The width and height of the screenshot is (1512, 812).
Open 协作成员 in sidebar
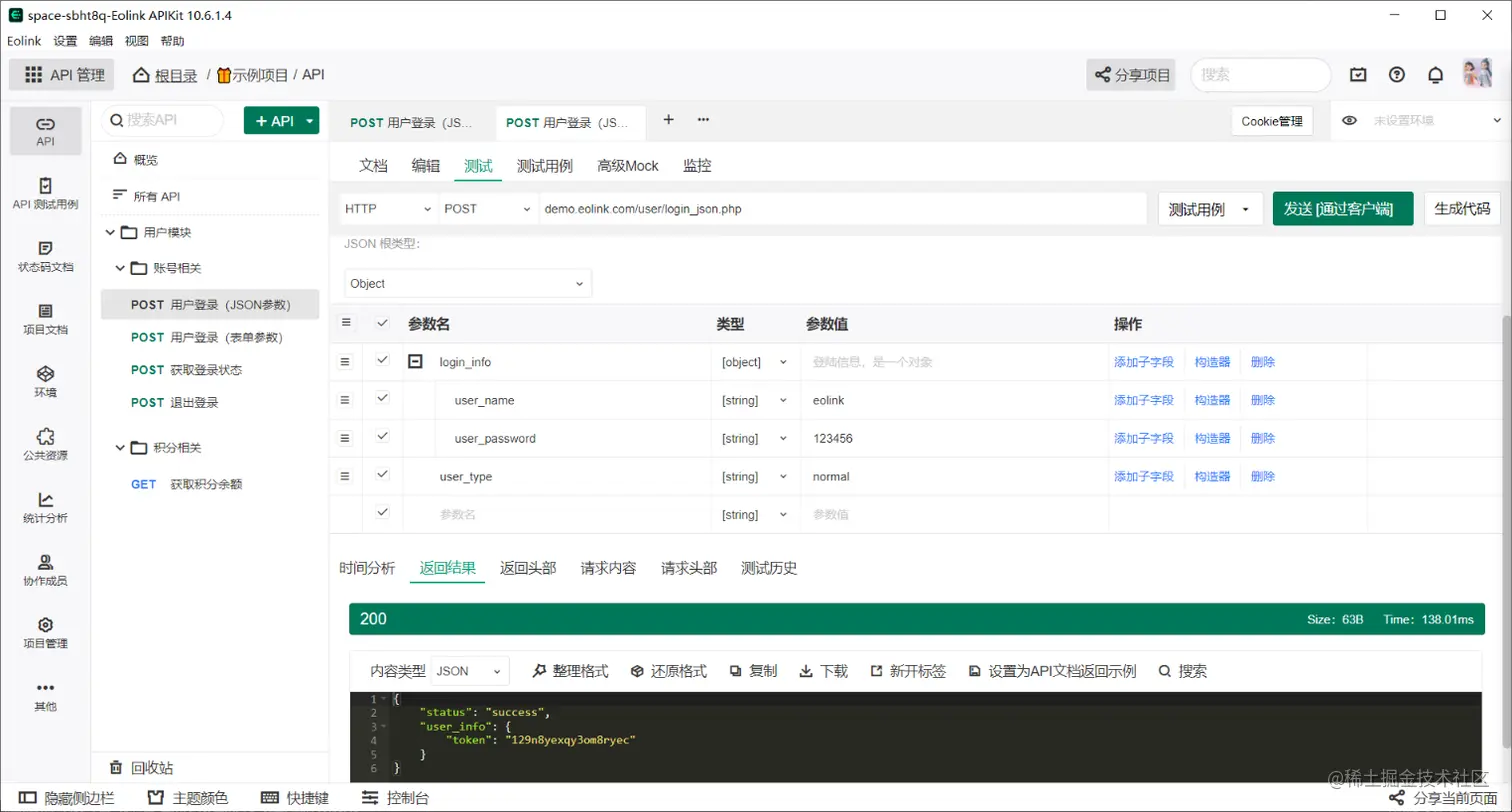45,571
